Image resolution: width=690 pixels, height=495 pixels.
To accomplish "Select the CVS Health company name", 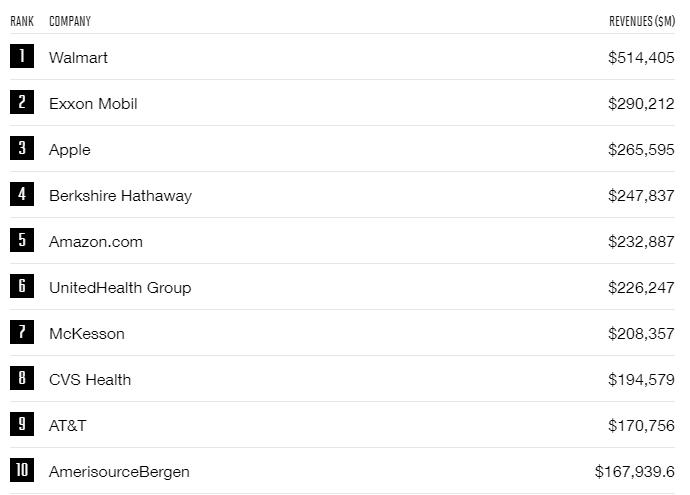I will point(90,380).
